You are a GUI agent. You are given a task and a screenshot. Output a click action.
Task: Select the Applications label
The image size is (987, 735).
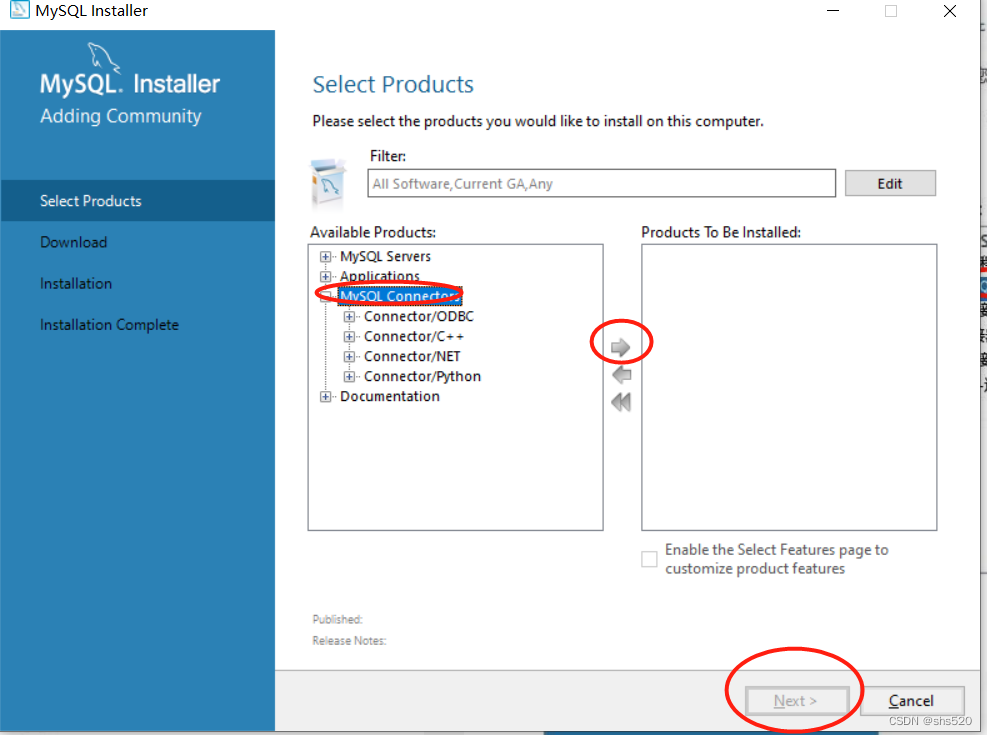(x=380, y=276)
